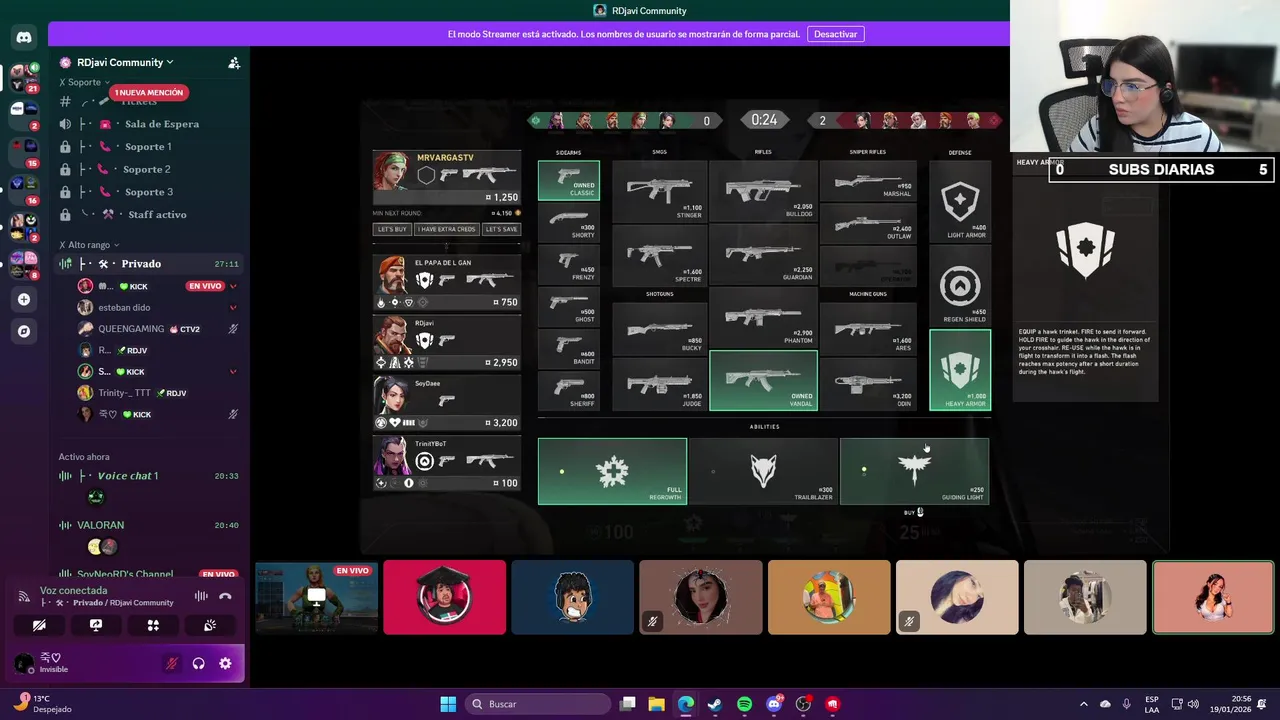
Task: Select the Spectre SMG
Action: [659, 255]
